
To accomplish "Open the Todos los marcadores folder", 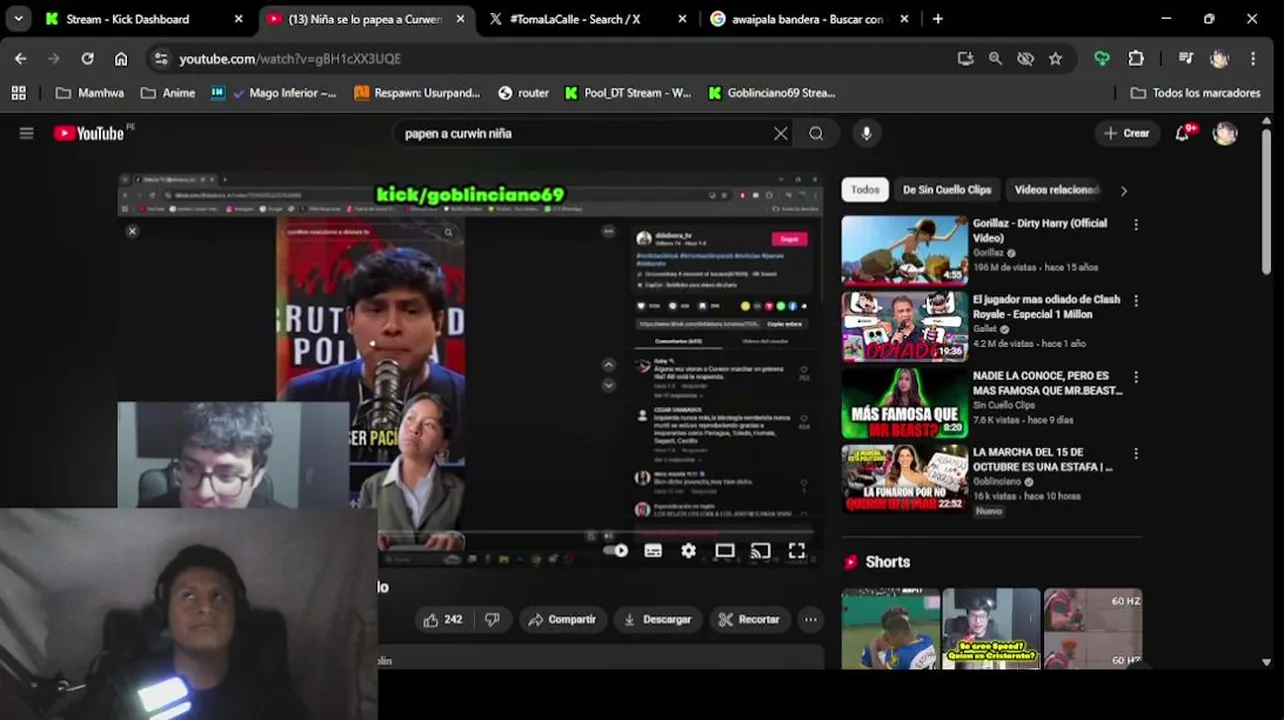I will (x=1194, y=93).
